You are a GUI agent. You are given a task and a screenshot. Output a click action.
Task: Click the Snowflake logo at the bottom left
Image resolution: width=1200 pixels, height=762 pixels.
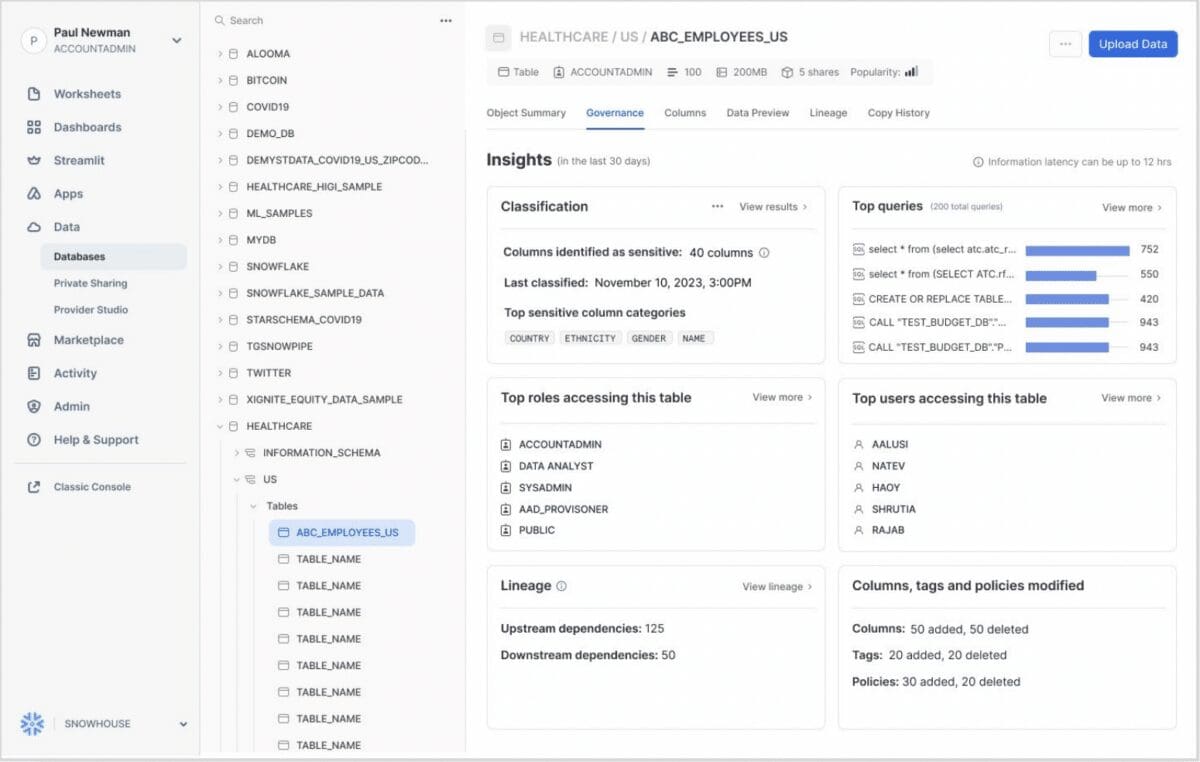32,723
